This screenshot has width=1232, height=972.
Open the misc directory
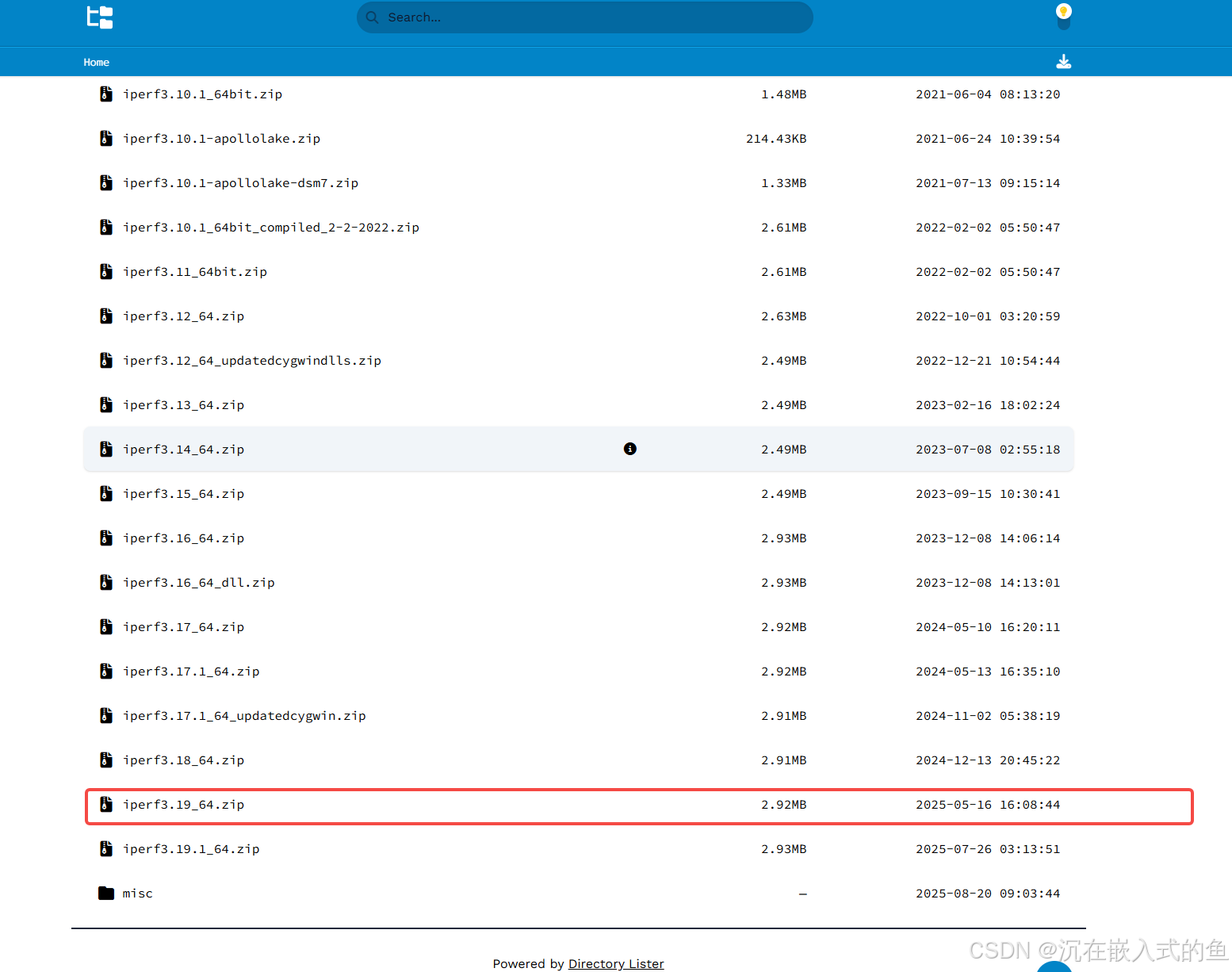137,893
